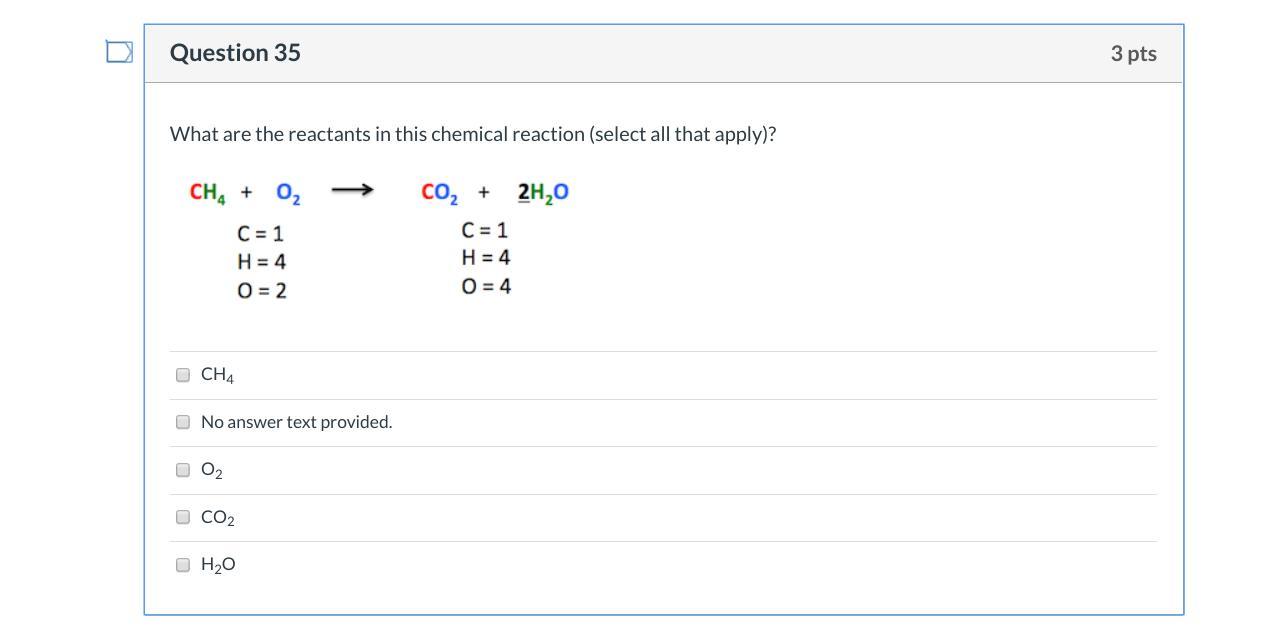Mark the H2O answer checkbox
The image size is (1275, 636).
pyautogui.click(x=183, y=565)
